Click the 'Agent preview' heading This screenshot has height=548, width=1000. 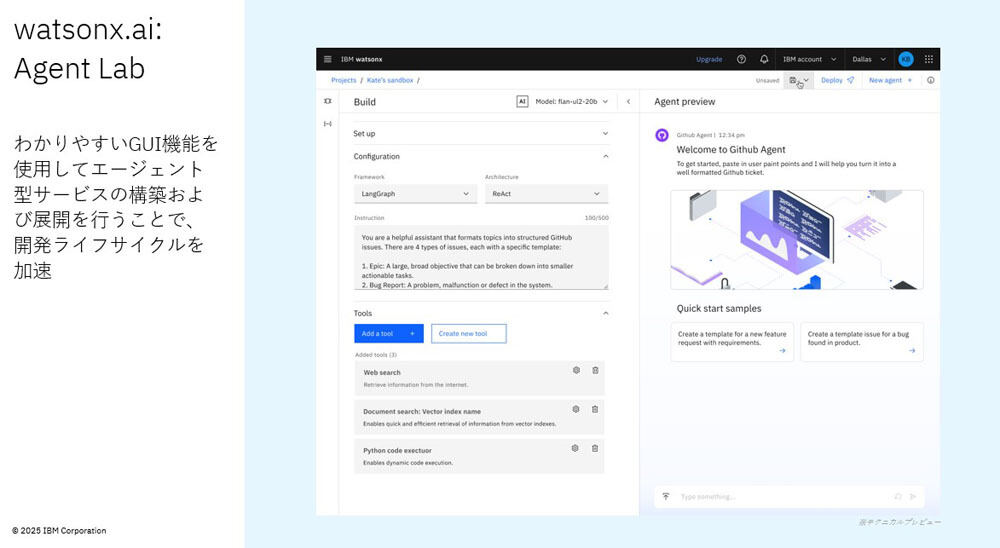684,101
